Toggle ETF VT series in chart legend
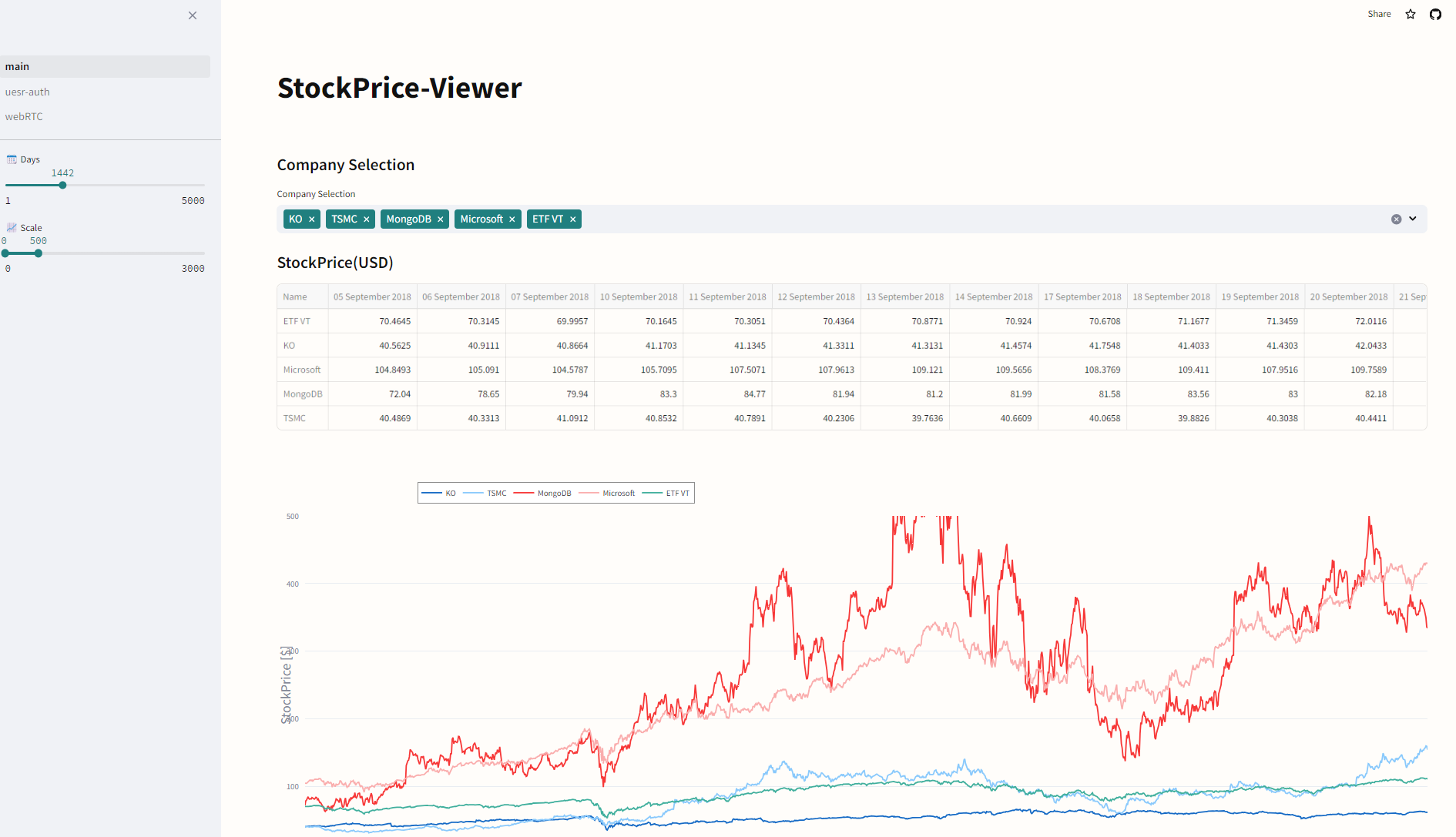Viewport: 1456px width, 837px height. tap(666, 493)
